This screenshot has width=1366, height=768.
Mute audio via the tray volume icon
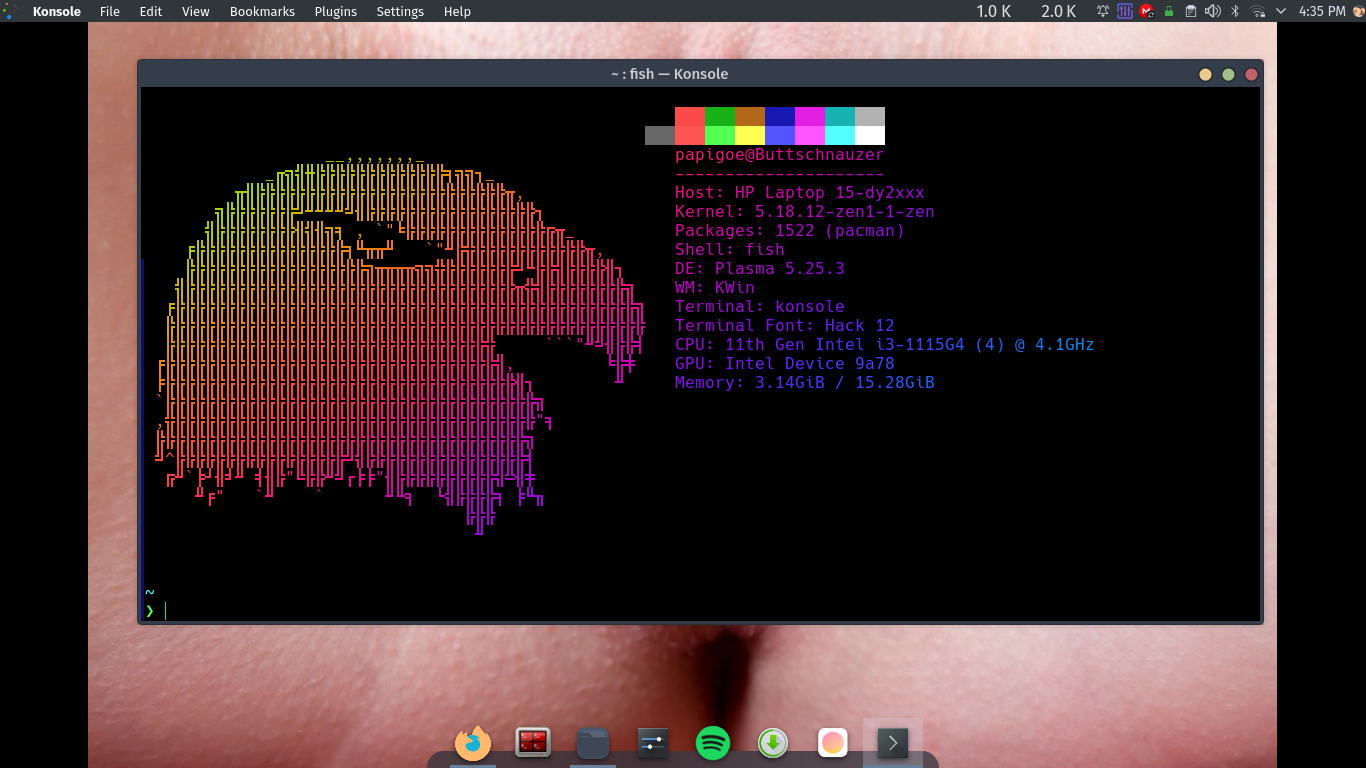1213,11
